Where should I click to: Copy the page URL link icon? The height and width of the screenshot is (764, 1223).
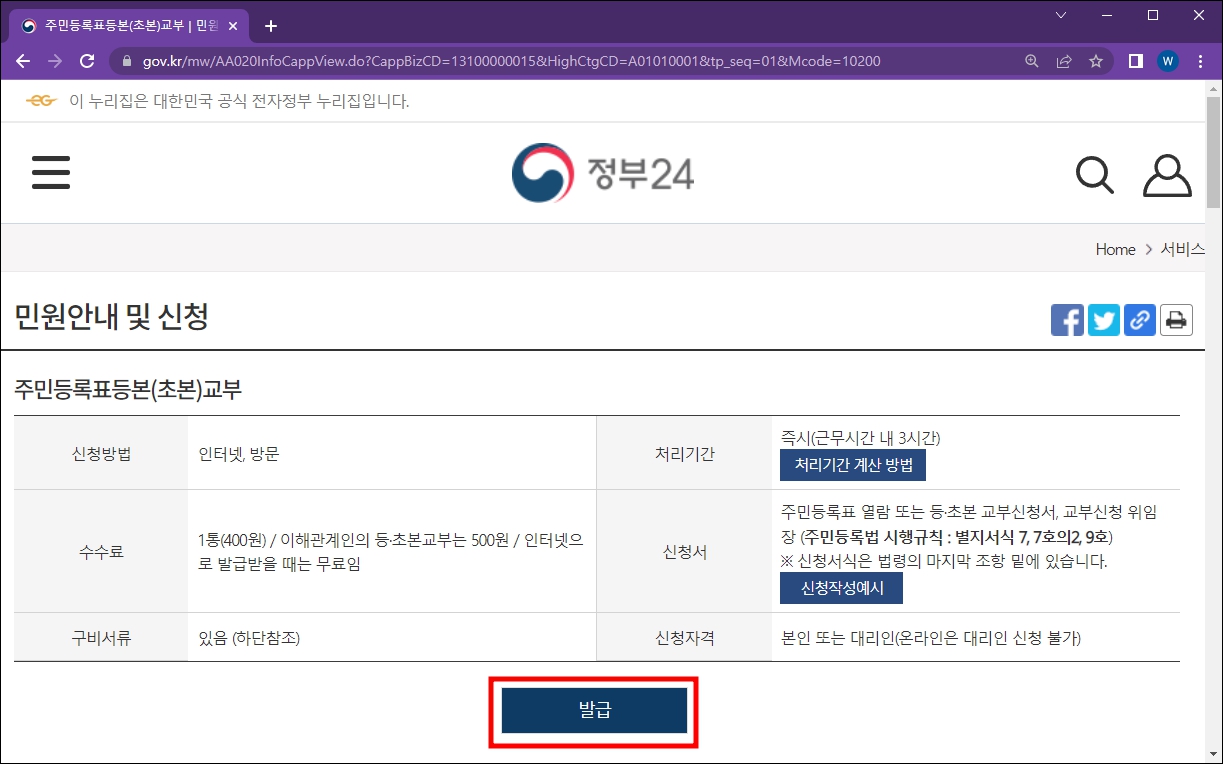point(1139,319)
